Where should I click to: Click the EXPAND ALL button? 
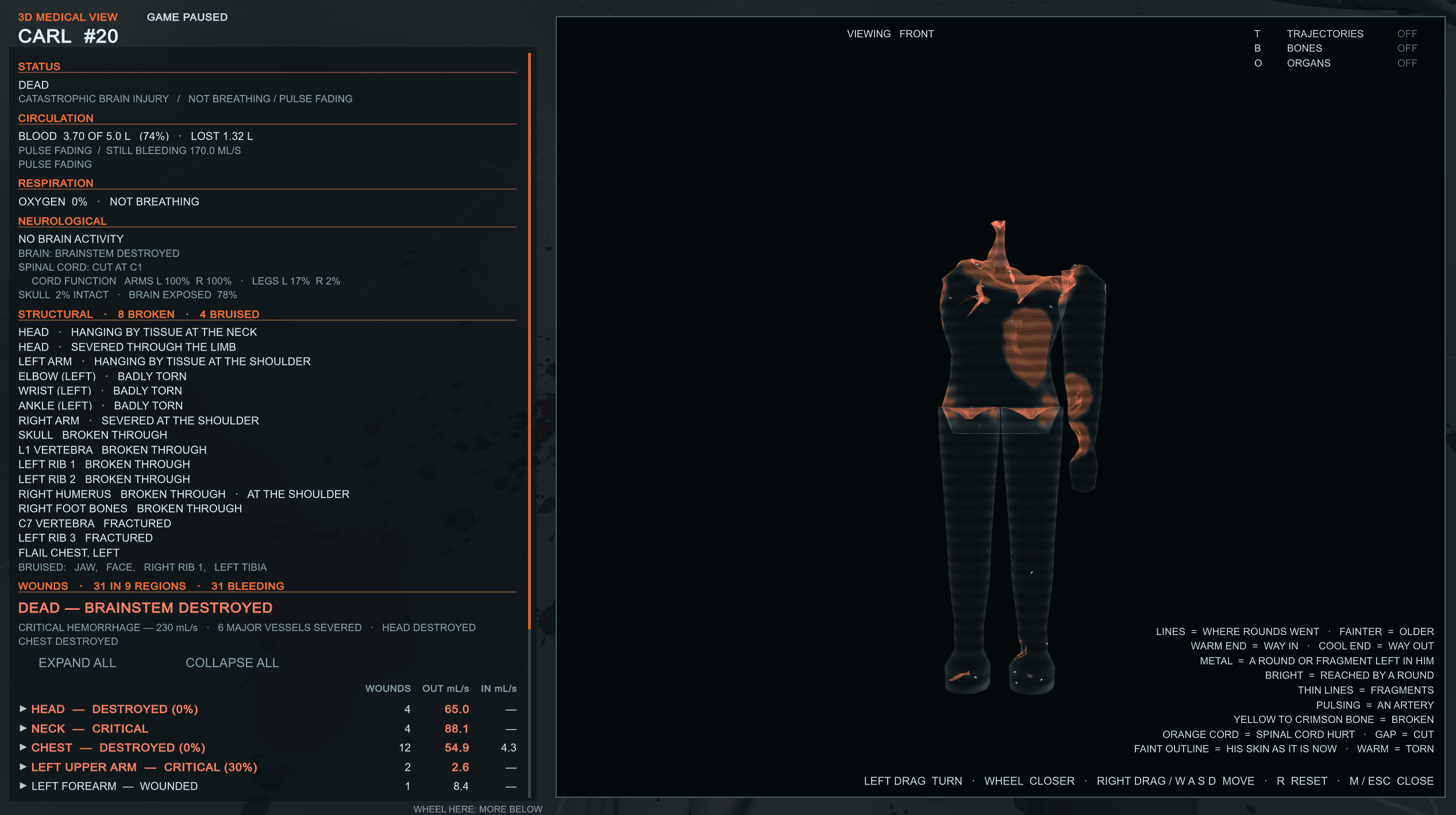tap(77, 663)
